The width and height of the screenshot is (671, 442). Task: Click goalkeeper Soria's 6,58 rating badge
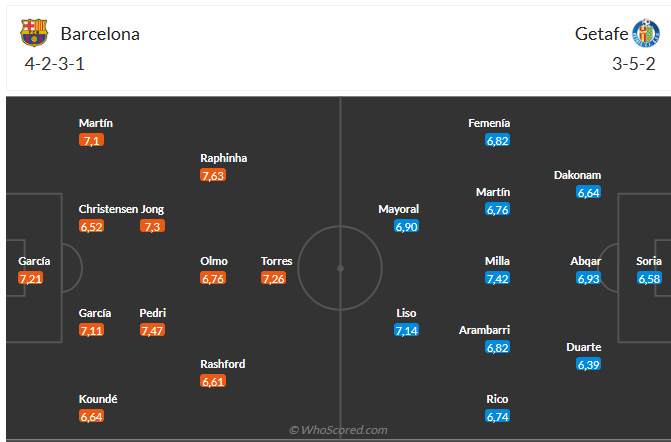click(649, 278)
